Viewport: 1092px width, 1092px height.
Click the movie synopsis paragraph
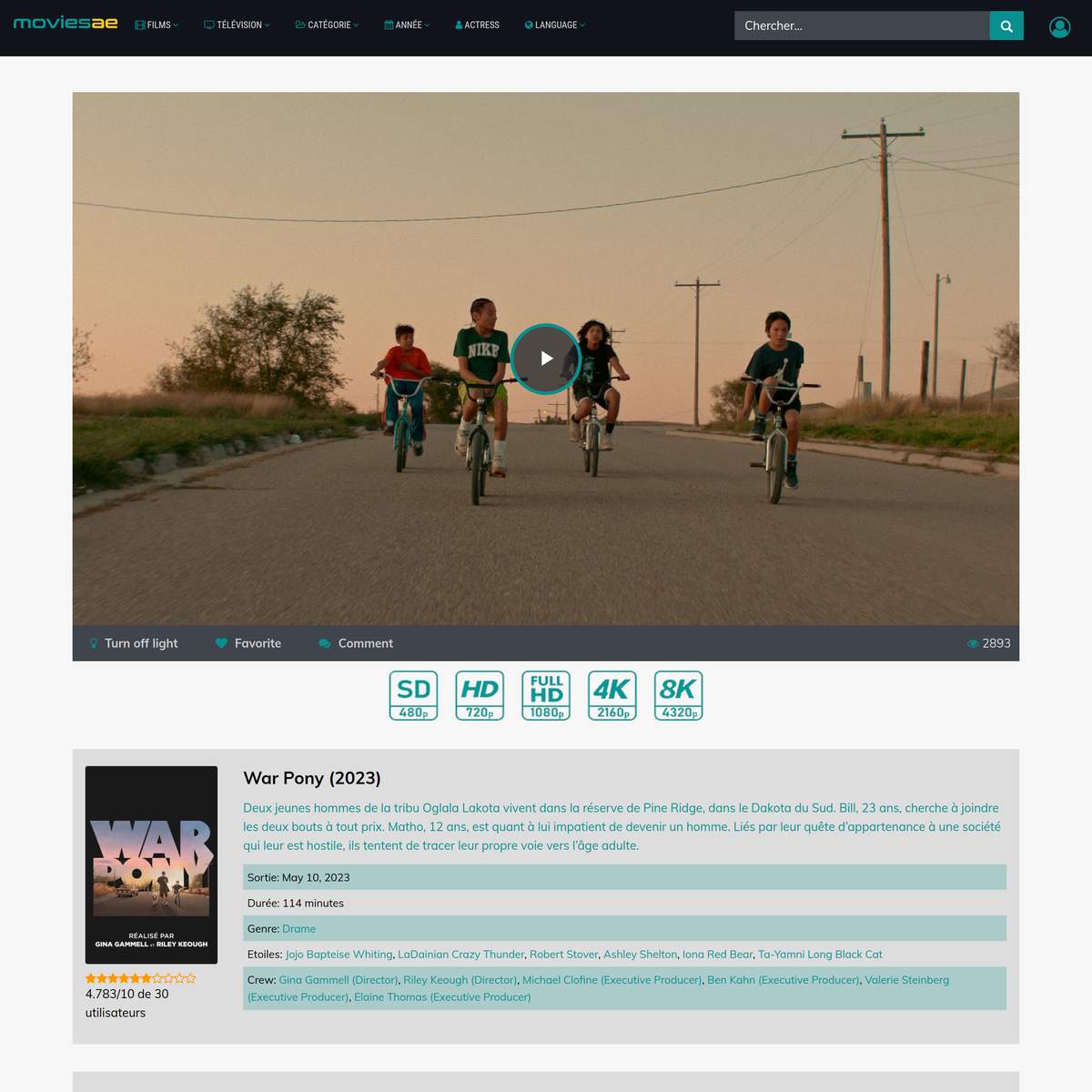click(x=622, y=826)
